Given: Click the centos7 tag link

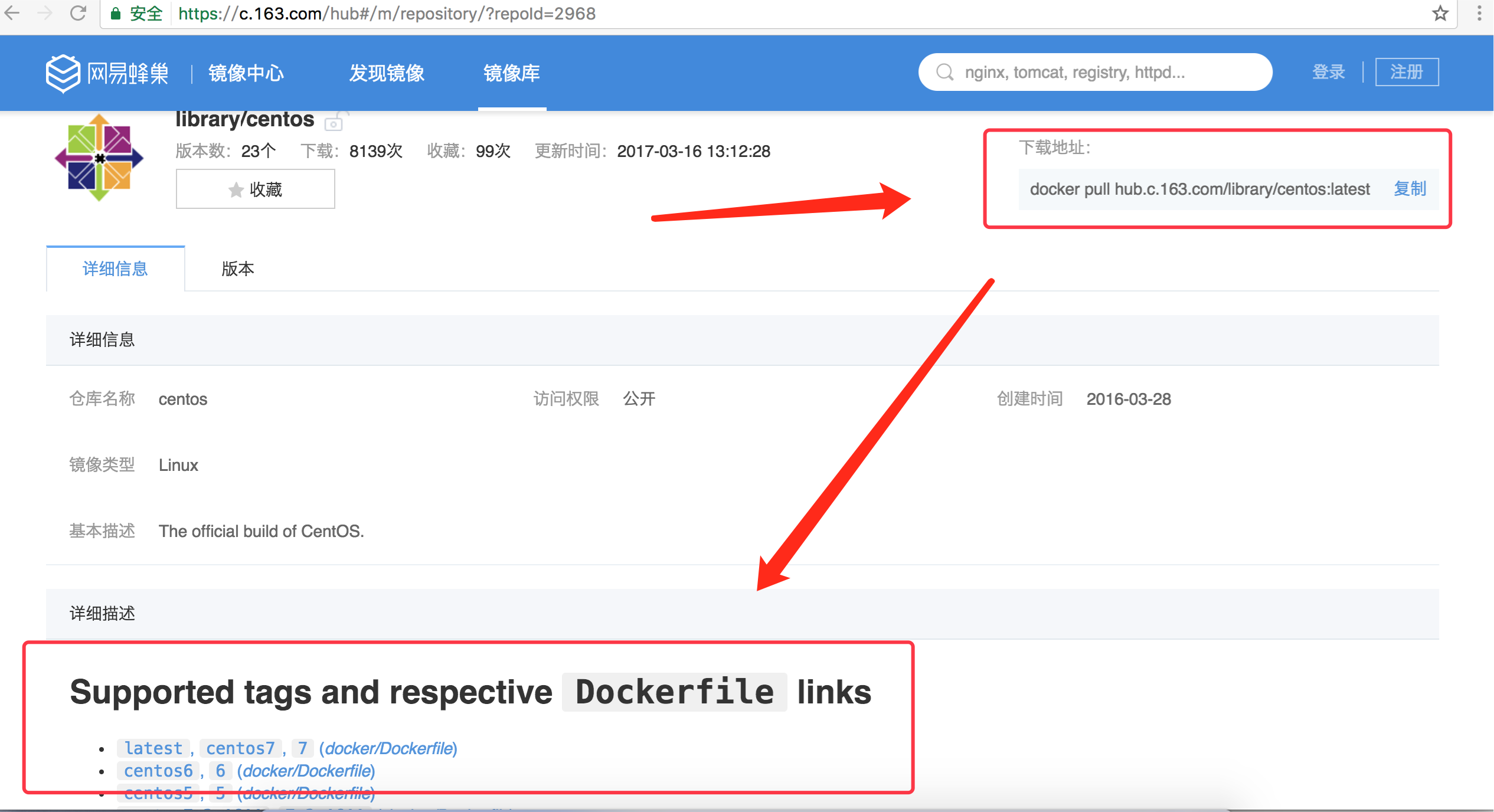Looking at the screenshot, I should click(x=240, y=748).
